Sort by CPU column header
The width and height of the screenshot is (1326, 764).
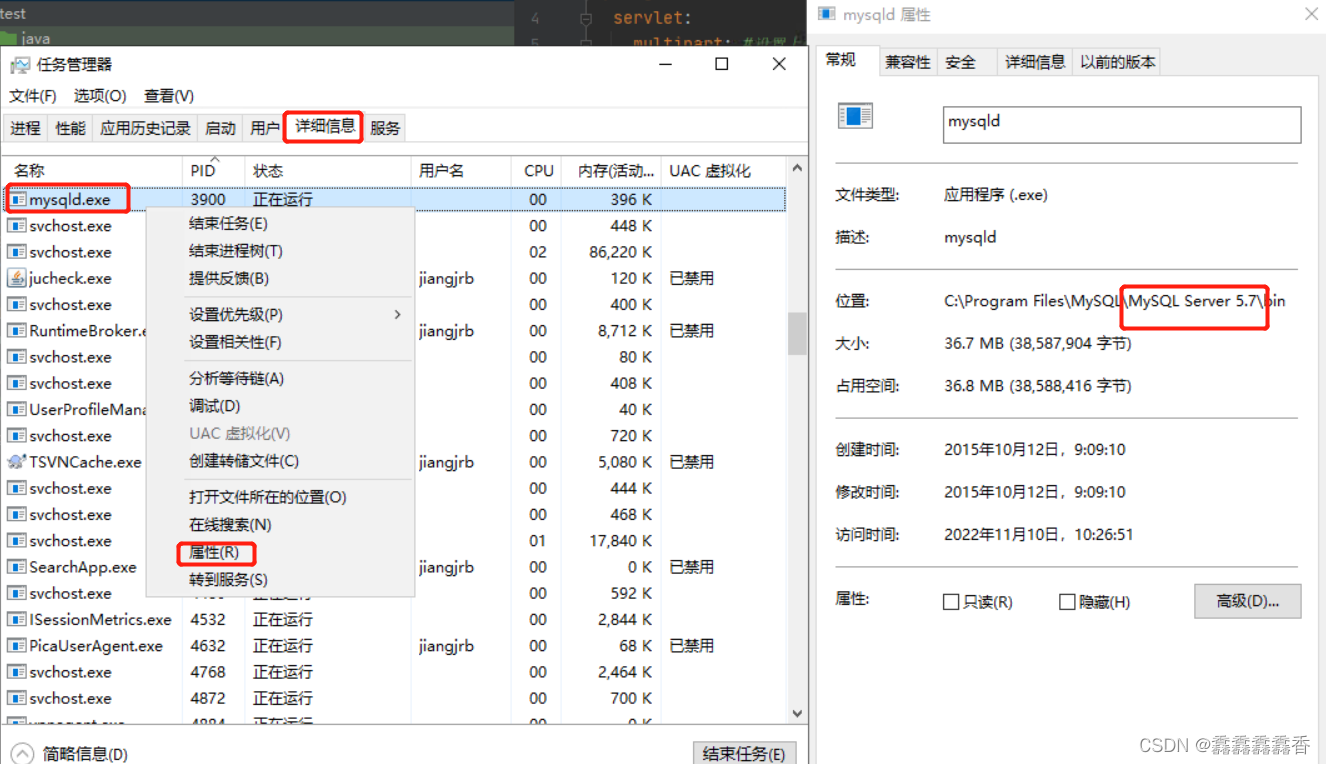536,170
